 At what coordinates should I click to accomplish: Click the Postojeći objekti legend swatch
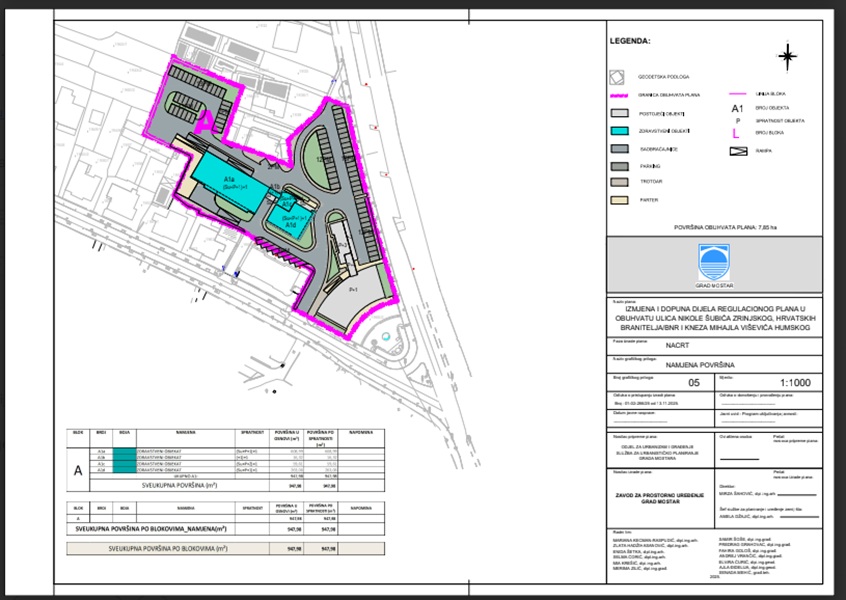tap(619, 114)
